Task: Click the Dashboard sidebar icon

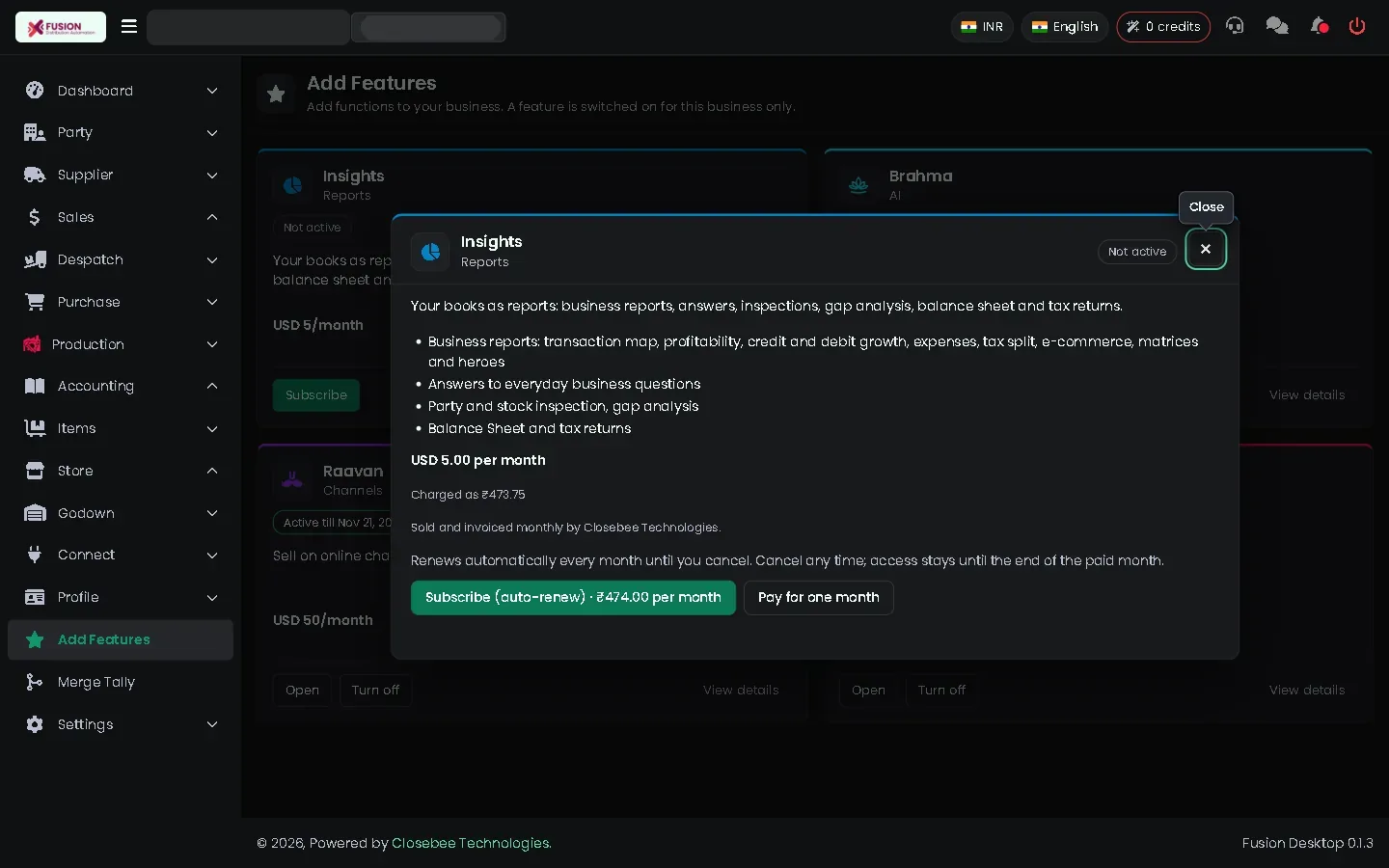Action: 35,91
